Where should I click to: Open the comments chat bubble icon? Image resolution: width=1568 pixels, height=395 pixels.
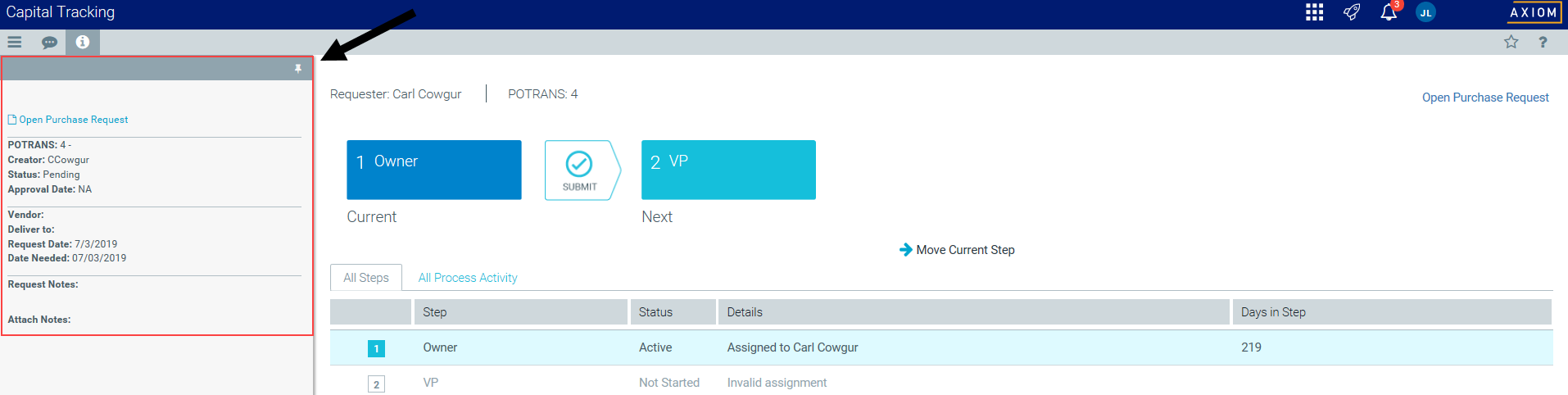(49, 42)
